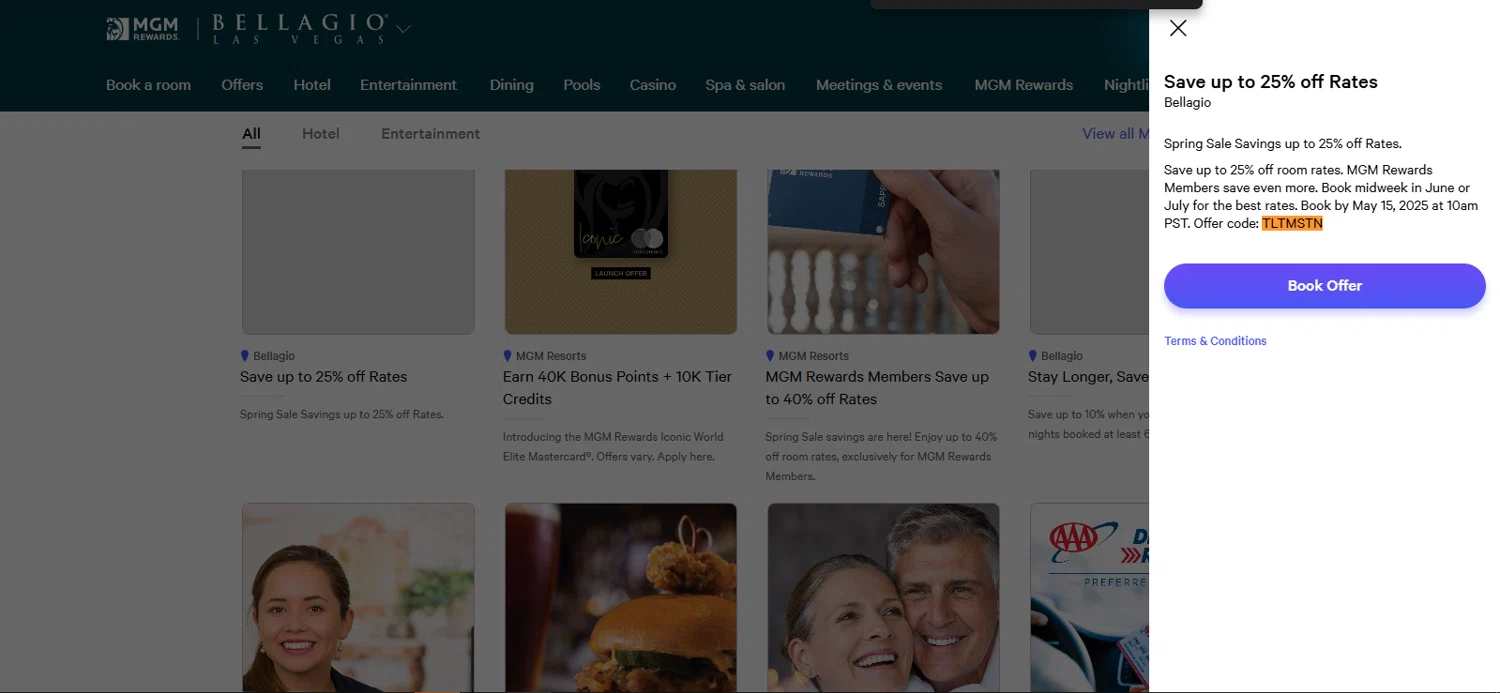This screenshot has height=693, width=1500.
Task: Click the 'Spring Sale savings are here!' description
Action: (881, 457)
